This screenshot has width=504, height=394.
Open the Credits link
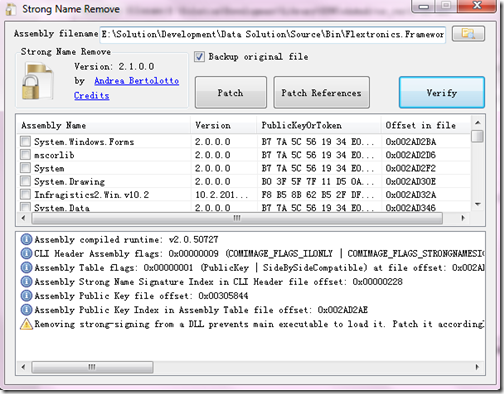[92, 96]
